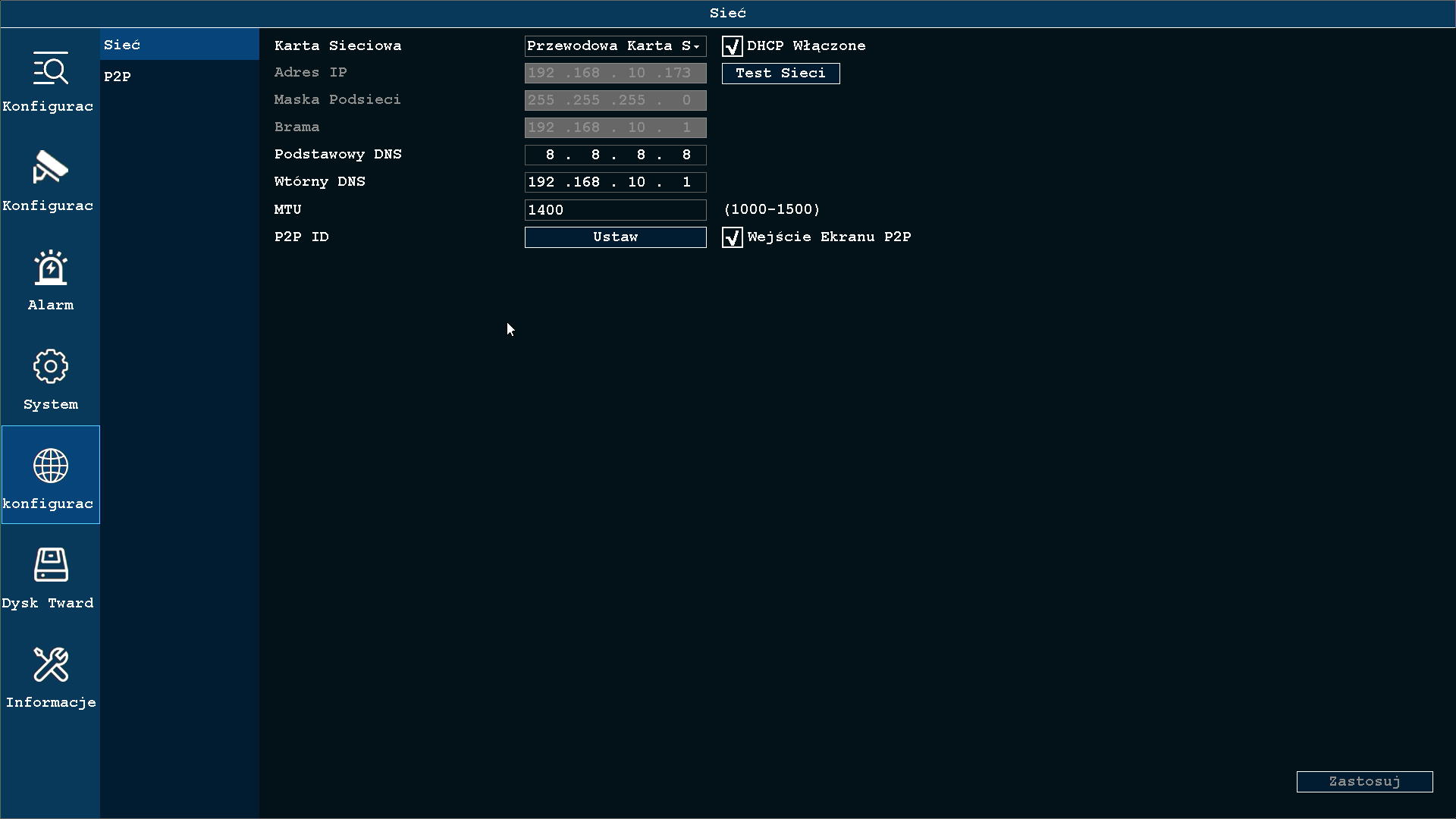Click the "Karta Sieciowa" label
Image resolution: width=1456 pixels, height=819 pixels.
[338, 45]
